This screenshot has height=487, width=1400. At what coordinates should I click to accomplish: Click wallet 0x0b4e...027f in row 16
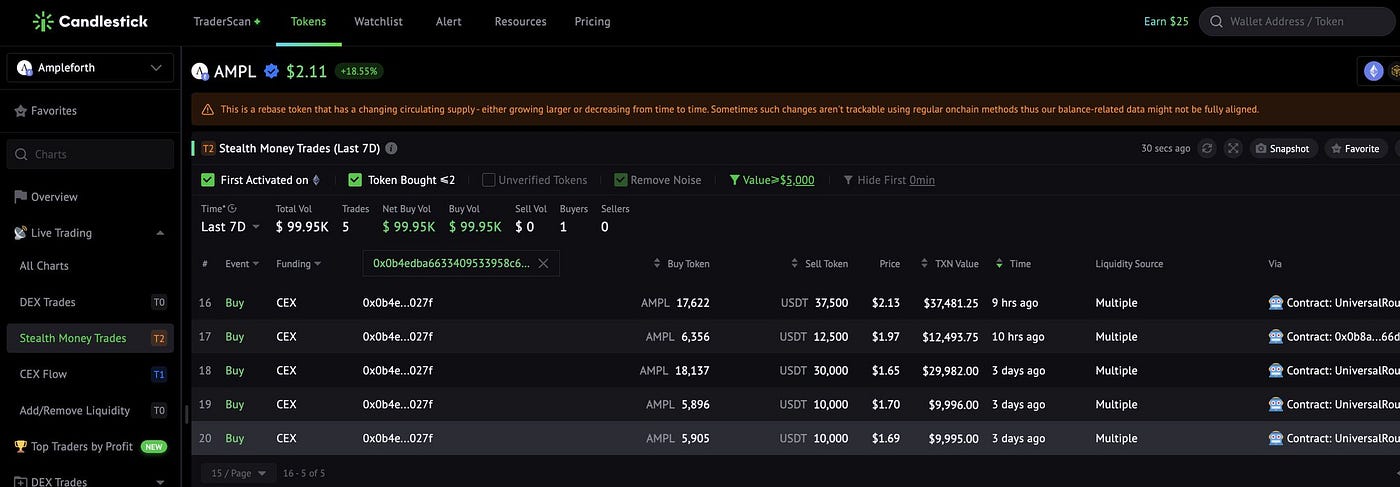398,302
